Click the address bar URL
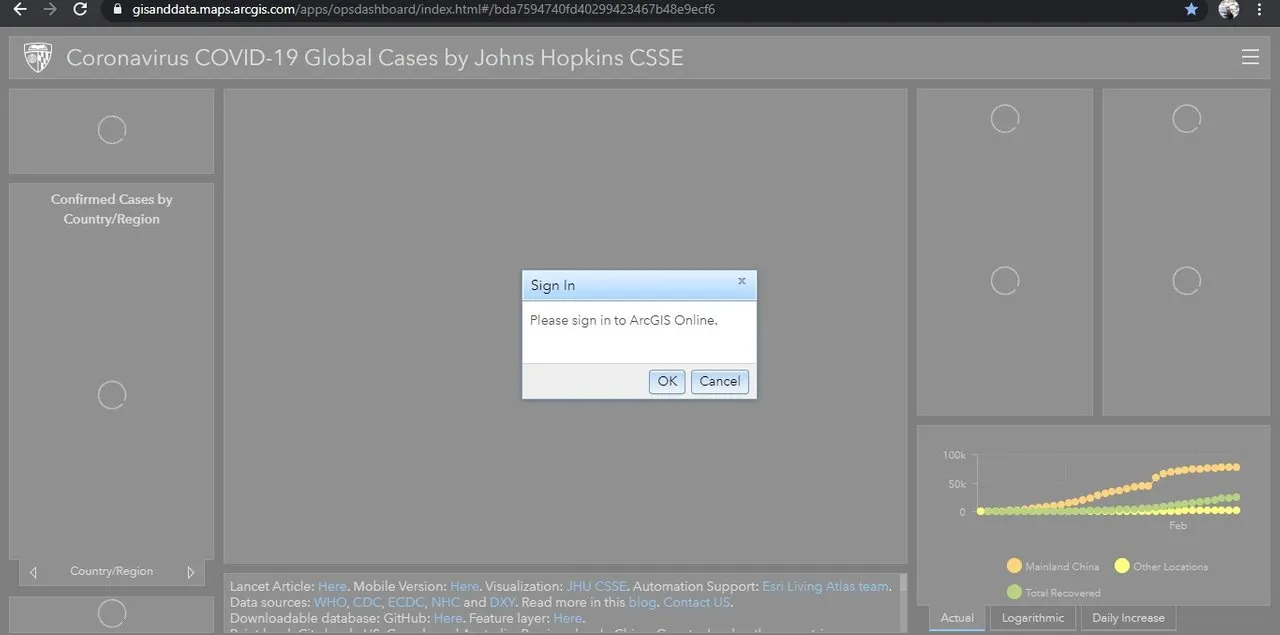Screen dimensions: 1280x635 click(x=423, y=9)
